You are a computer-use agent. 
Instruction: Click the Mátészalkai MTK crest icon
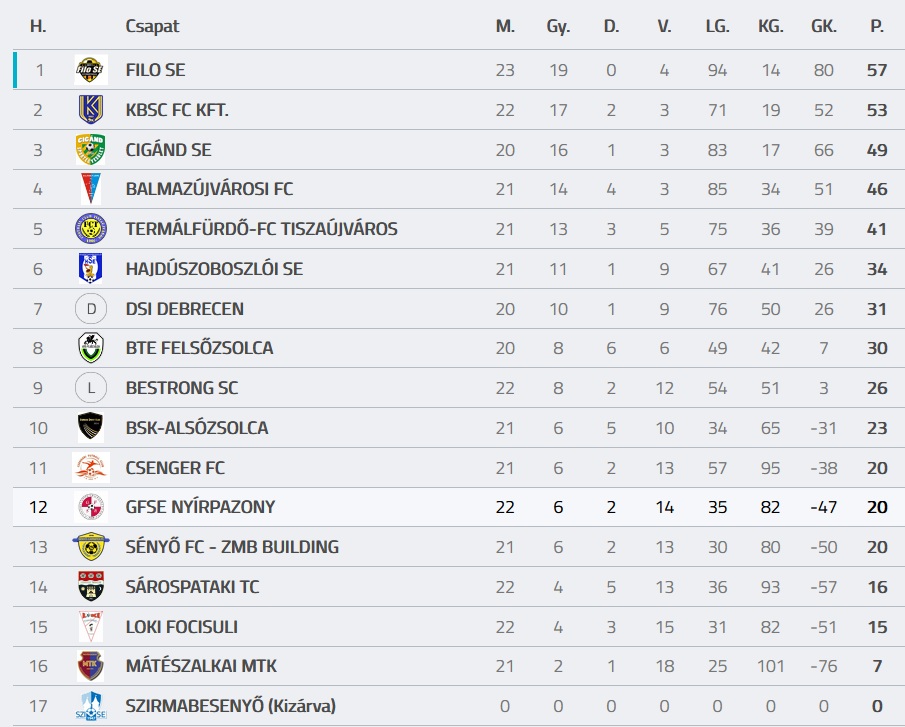pos(91,666)
